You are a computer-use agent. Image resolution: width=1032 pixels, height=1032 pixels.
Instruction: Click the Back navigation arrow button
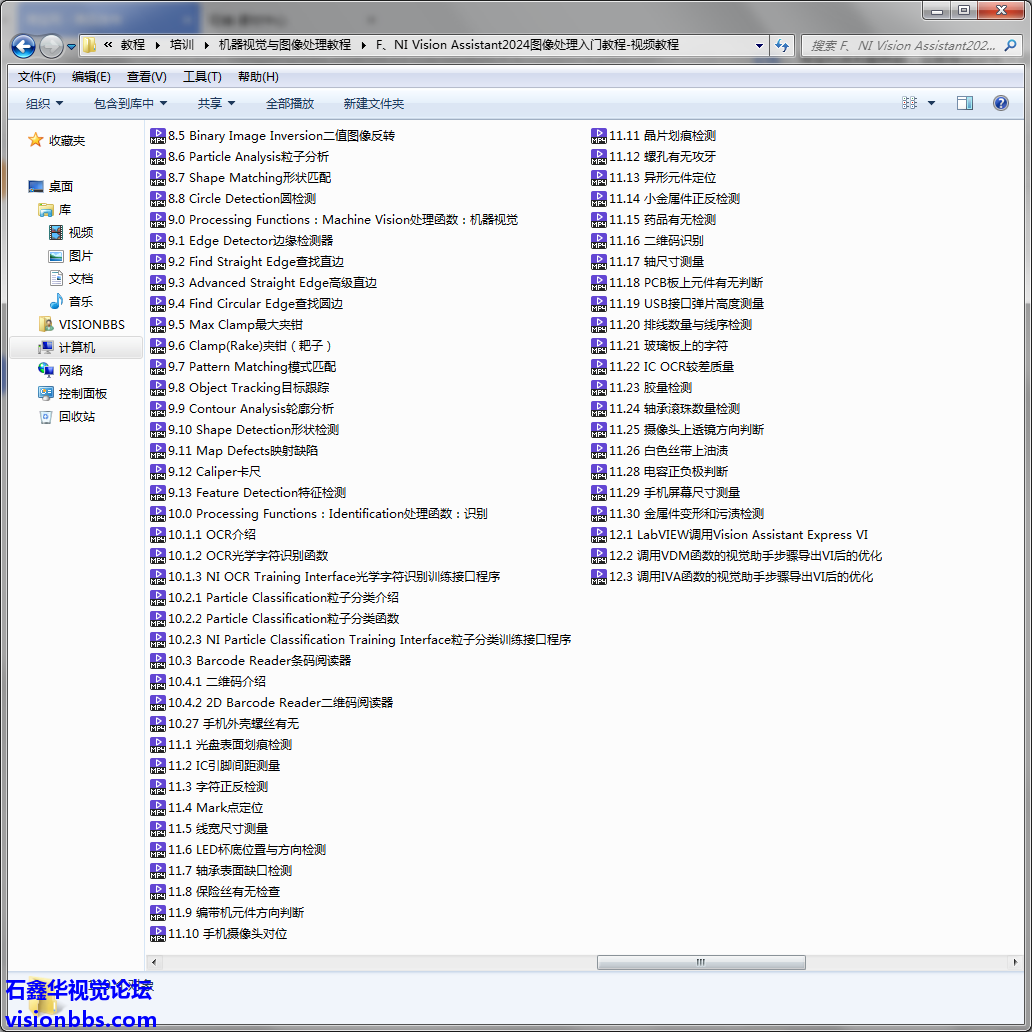(x=24, y=46)
